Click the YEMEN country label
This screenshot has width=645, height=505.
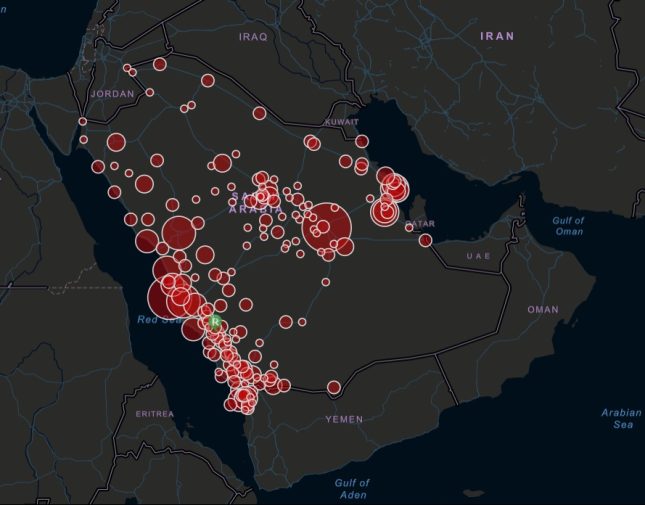pyautogui.click(x=344, y=419)
